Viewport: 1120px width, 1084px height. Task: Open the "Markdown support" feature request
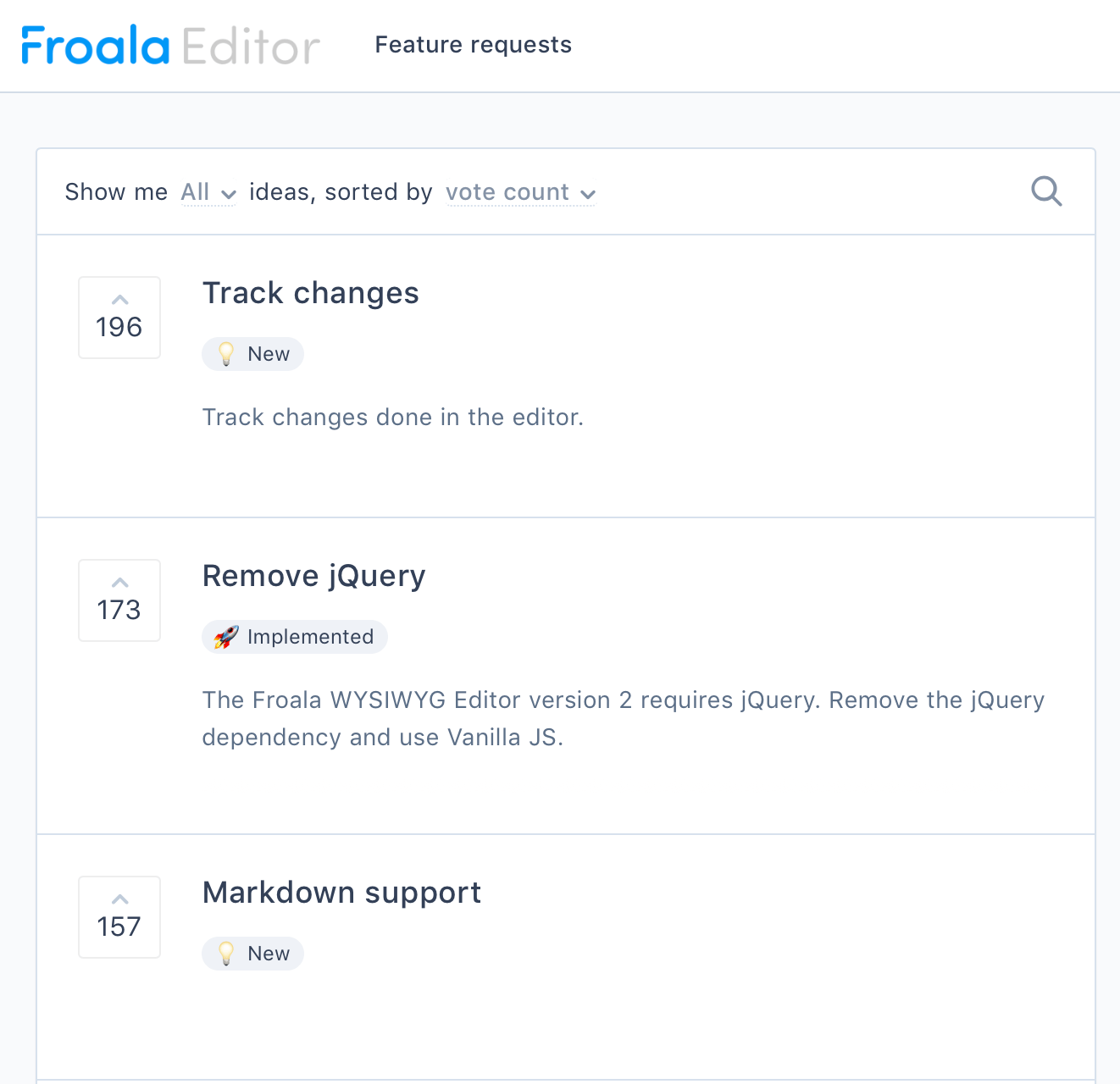coord(341,892)
